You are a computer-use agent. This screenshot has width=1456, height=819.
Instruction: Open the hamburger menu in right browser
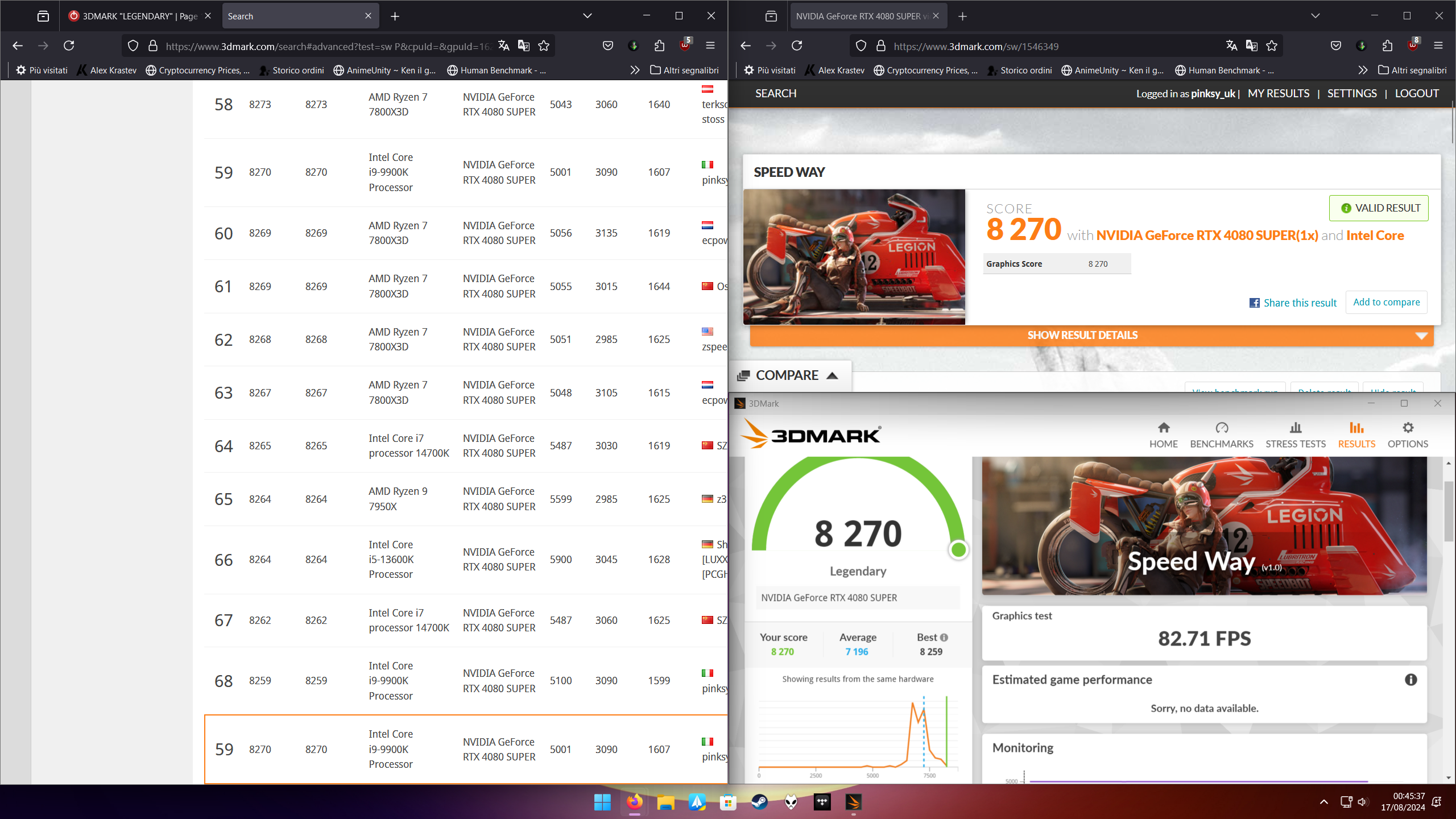coord(1438,45)
